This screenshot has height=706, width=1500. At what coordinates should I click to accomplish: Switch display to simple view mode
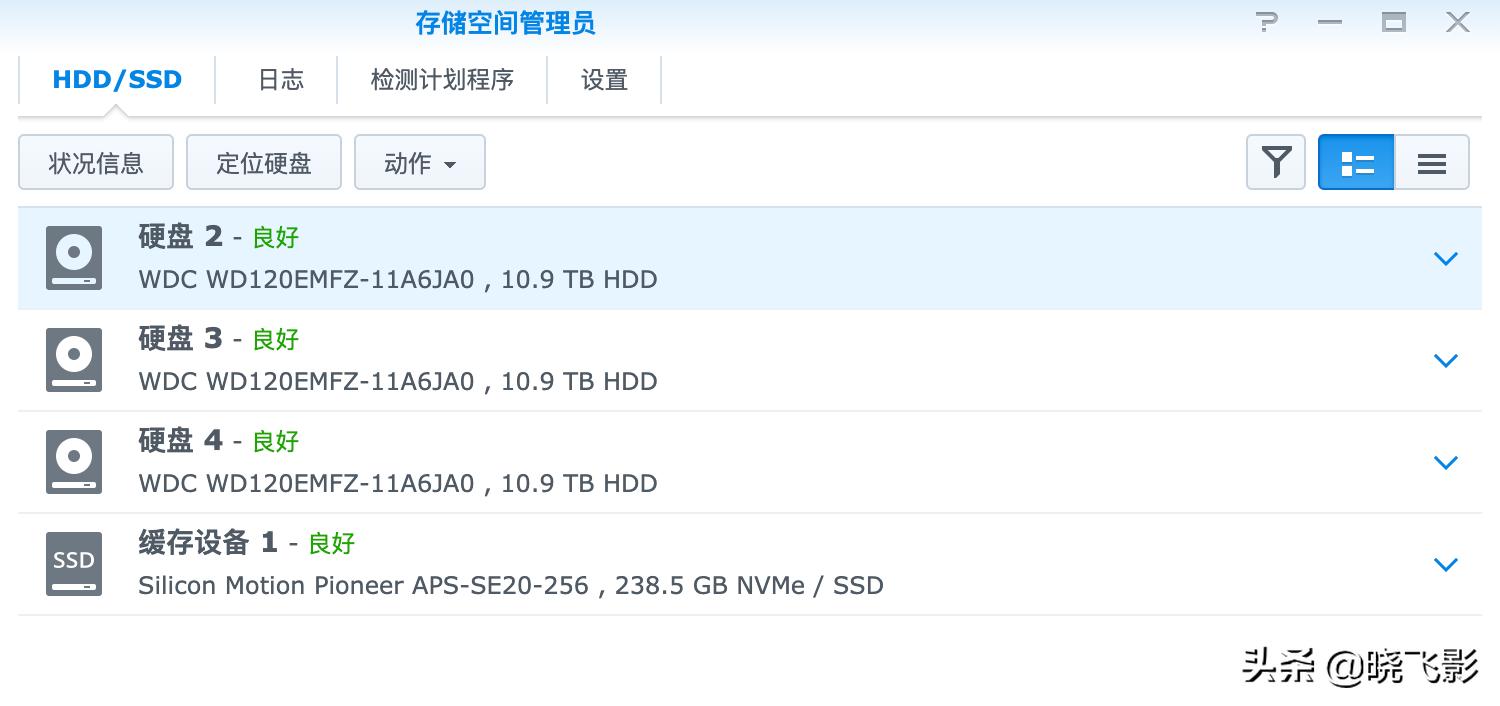(x=1431, y=162)
